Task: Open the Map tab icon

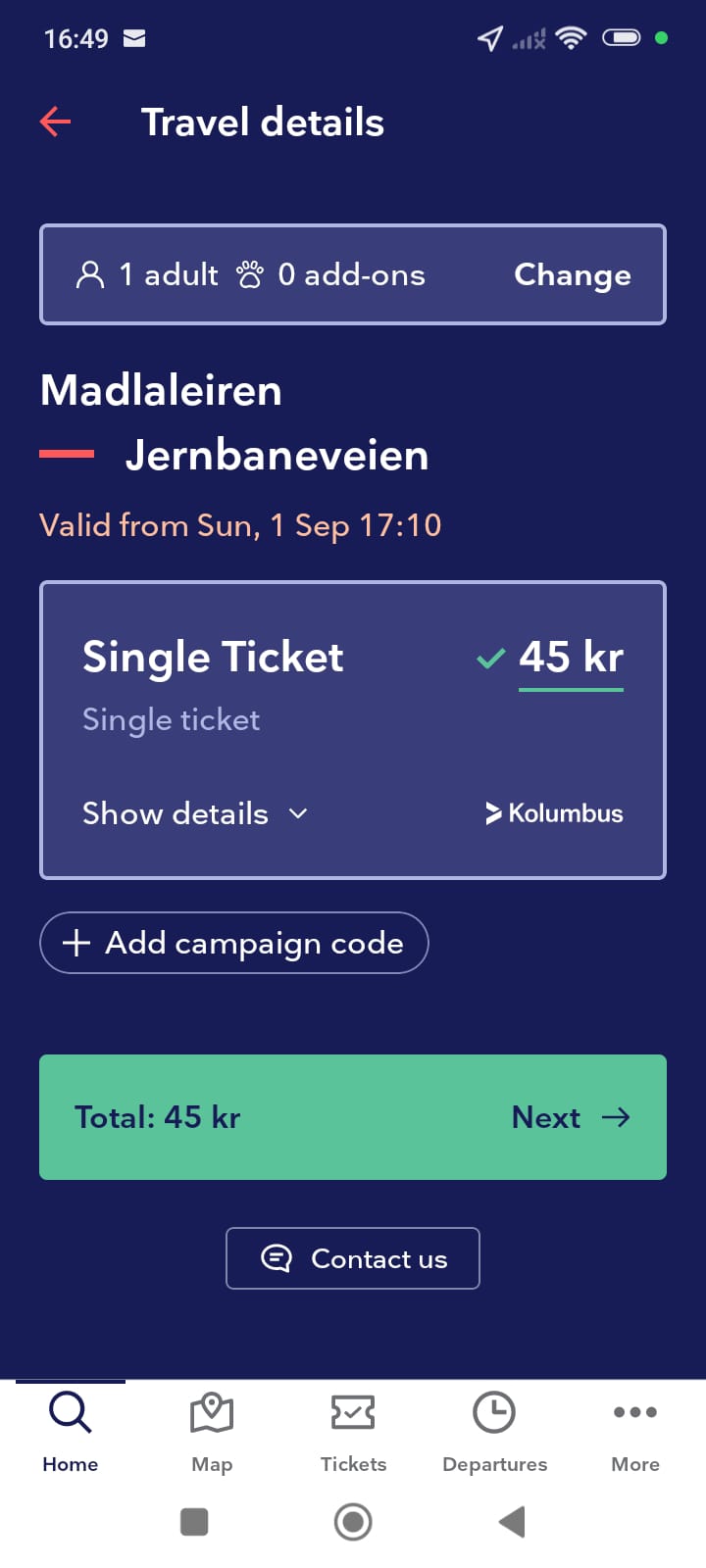Action: 212,1412
